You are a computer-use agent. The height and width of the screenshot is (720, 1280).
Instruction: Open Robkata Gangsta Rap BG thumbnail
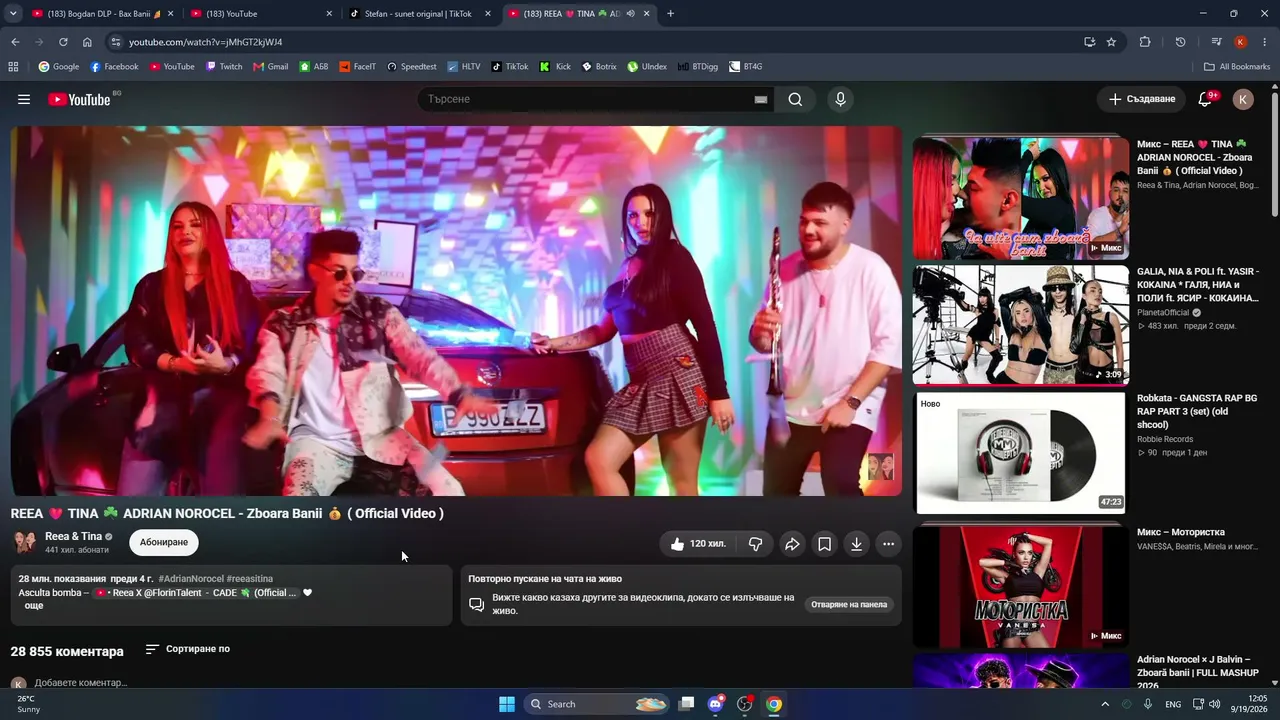[x=1020, y=452]
